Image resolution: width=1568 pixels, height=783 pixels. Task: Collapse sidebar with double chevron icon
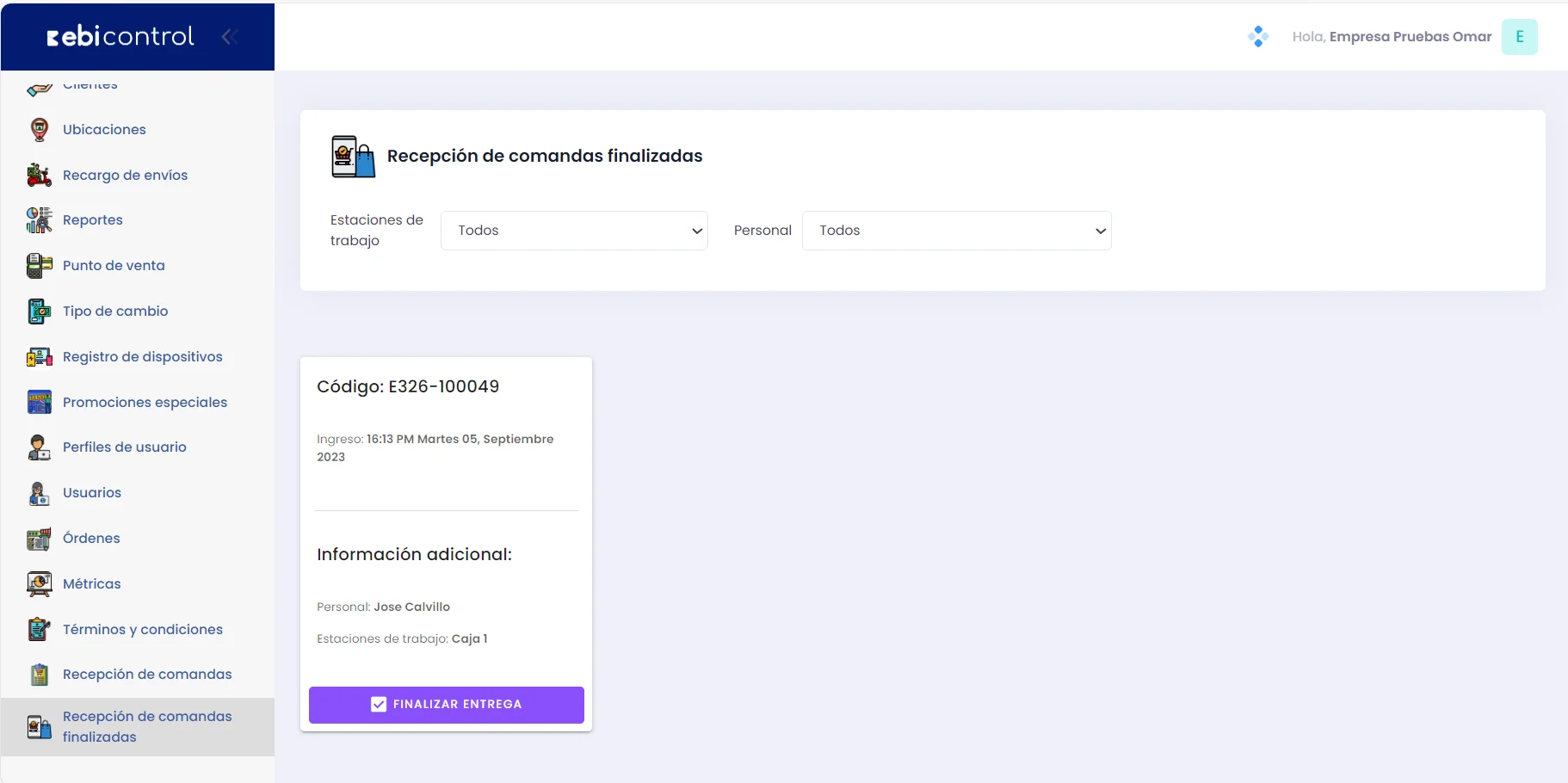coord(229,36)
